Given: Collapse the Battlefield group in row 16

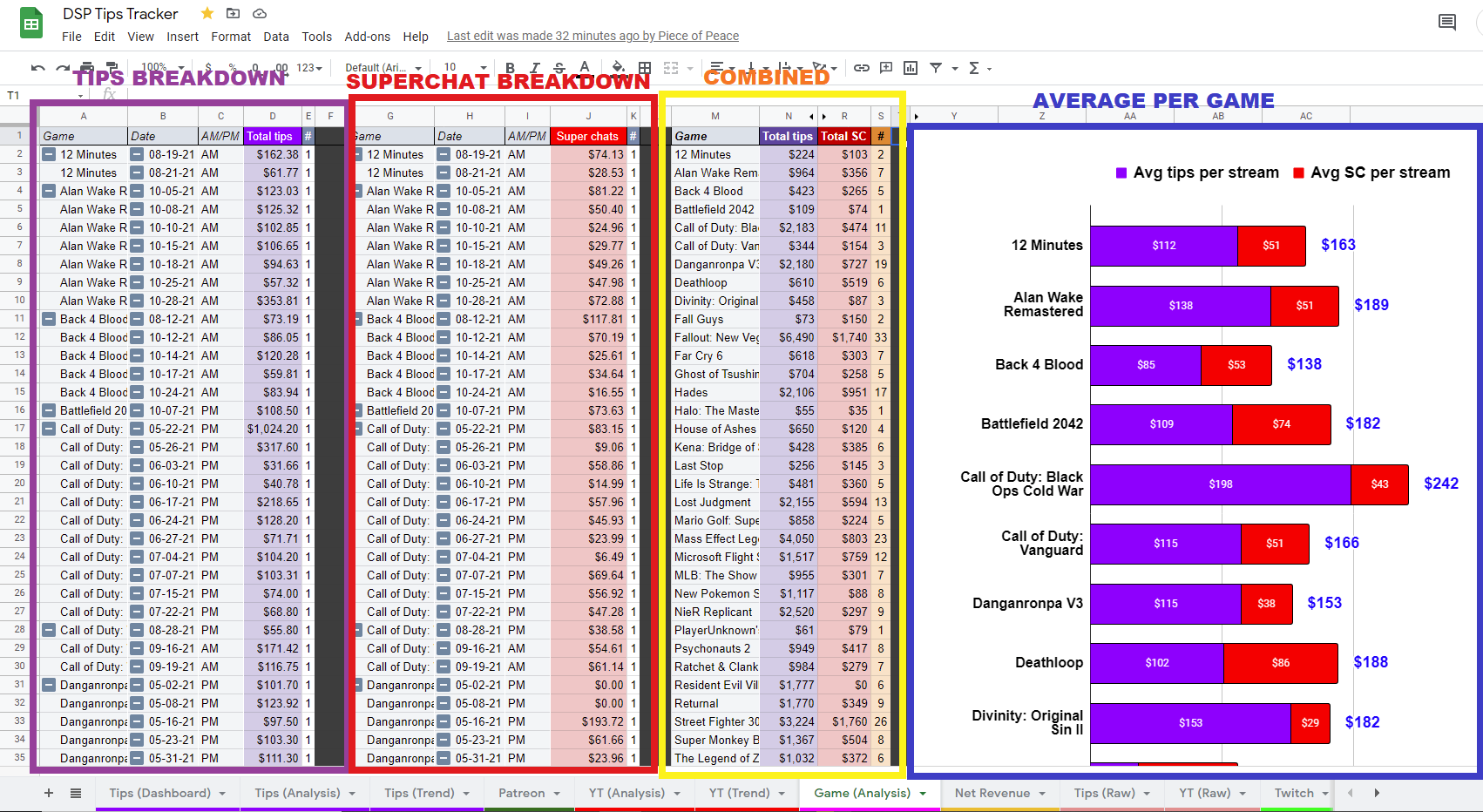Looking at the screenshot, I should click(x=49, y=410).
